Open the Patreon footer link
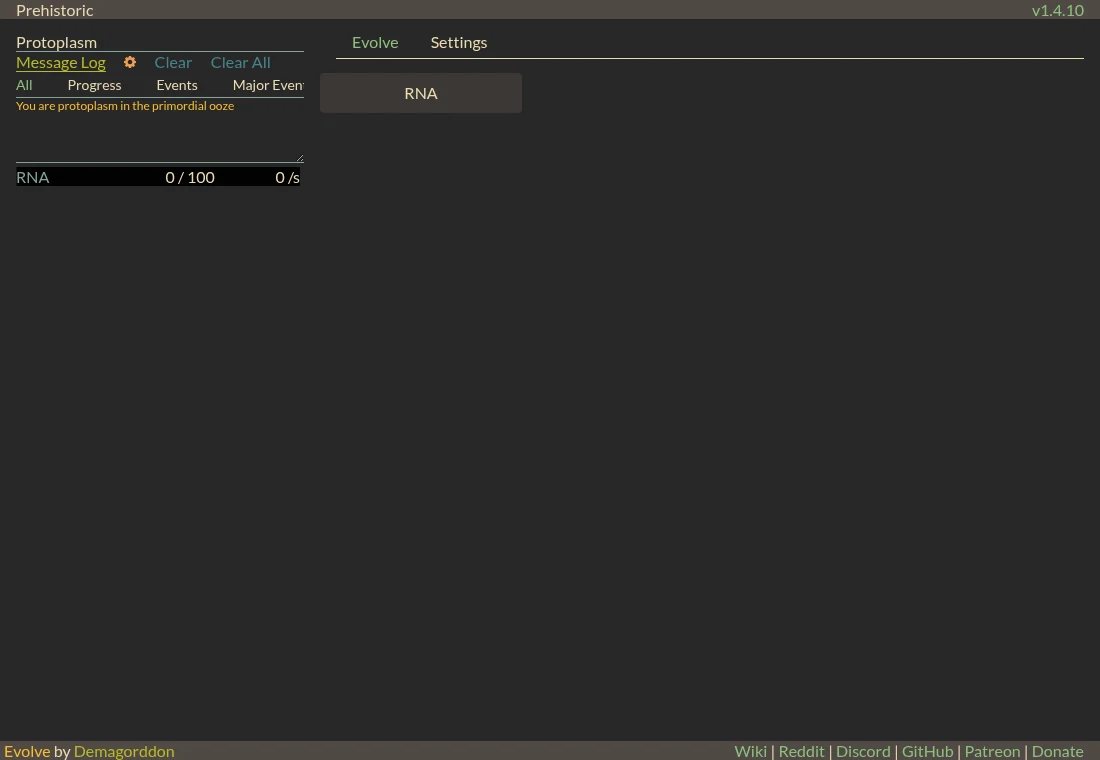 pyautogui.click(x=992, y=751)
